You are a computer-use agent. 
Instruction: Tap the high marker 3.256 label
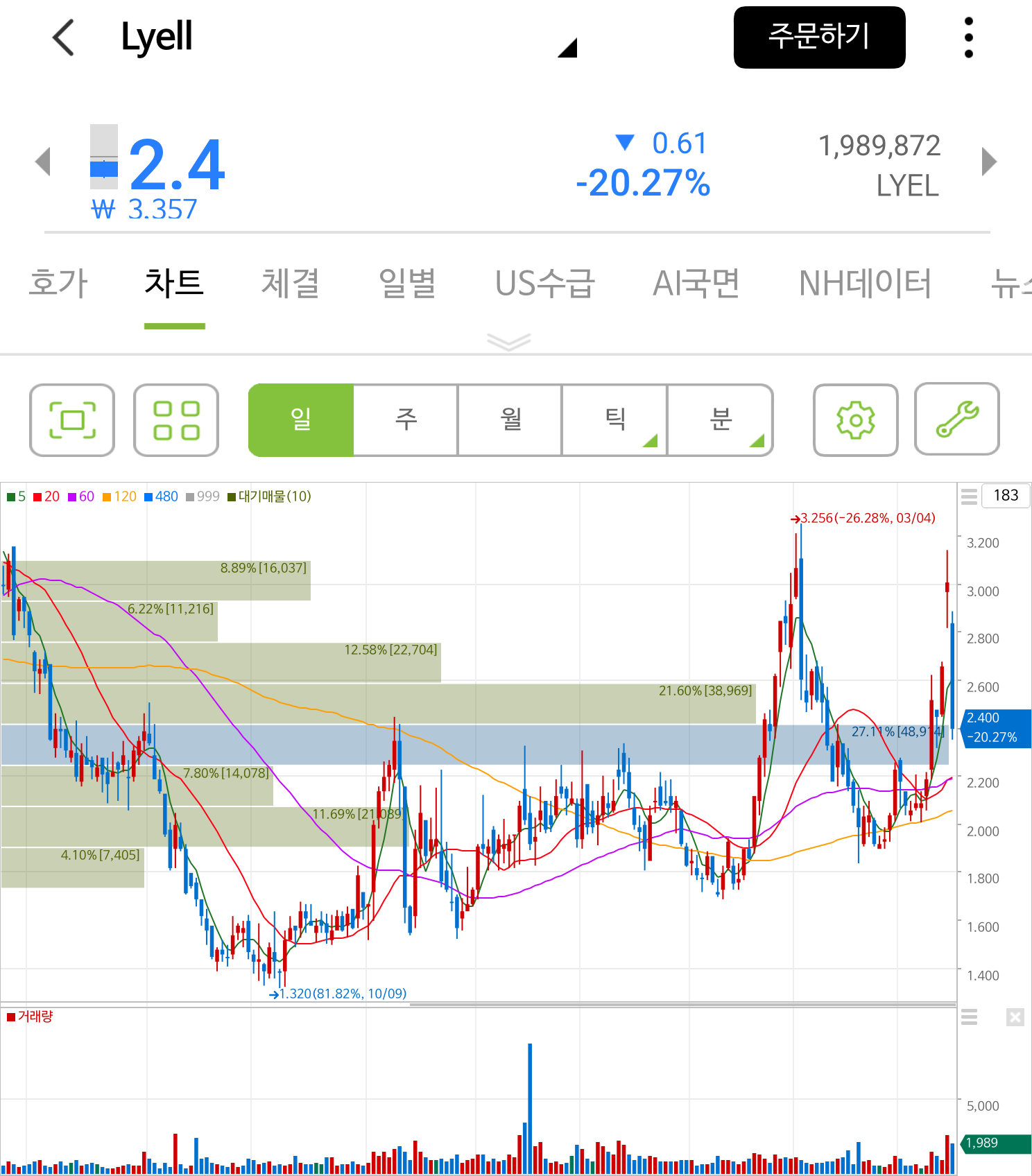tap(863, 518)
